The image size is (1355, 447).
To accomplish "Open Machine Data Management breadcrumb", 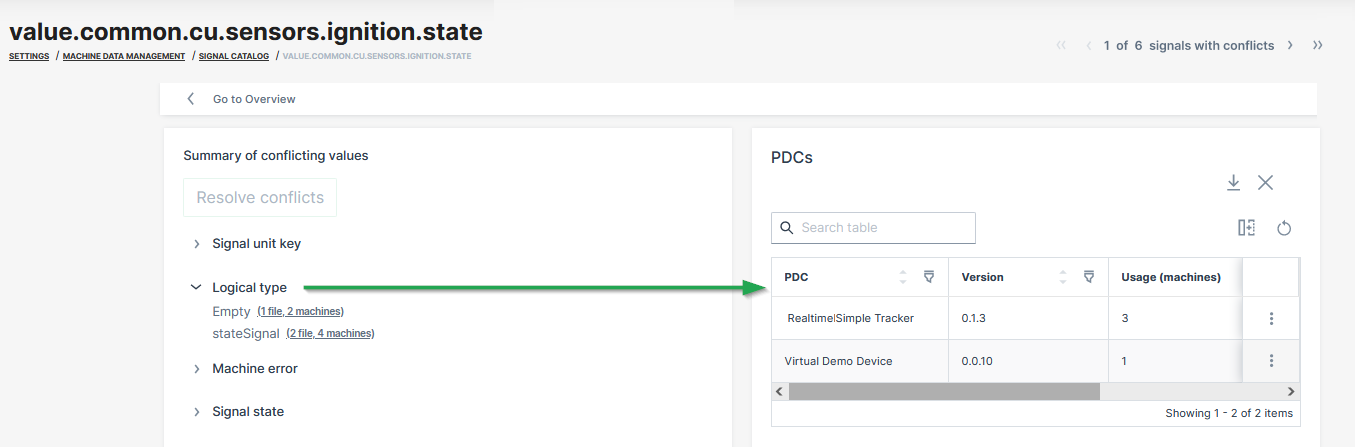I will click(x=123, y=56).
